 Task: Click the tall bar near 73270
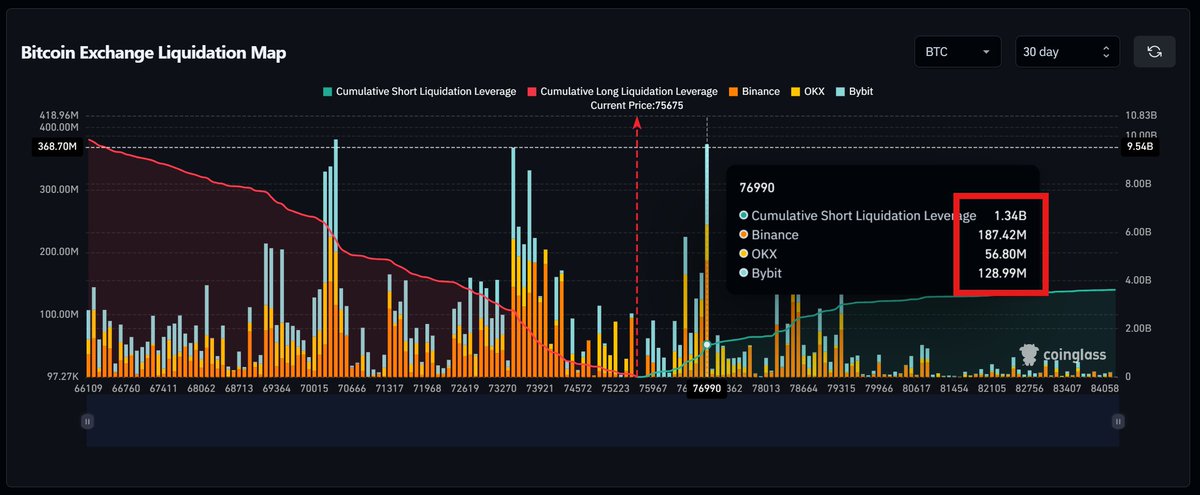coord(513,262)
